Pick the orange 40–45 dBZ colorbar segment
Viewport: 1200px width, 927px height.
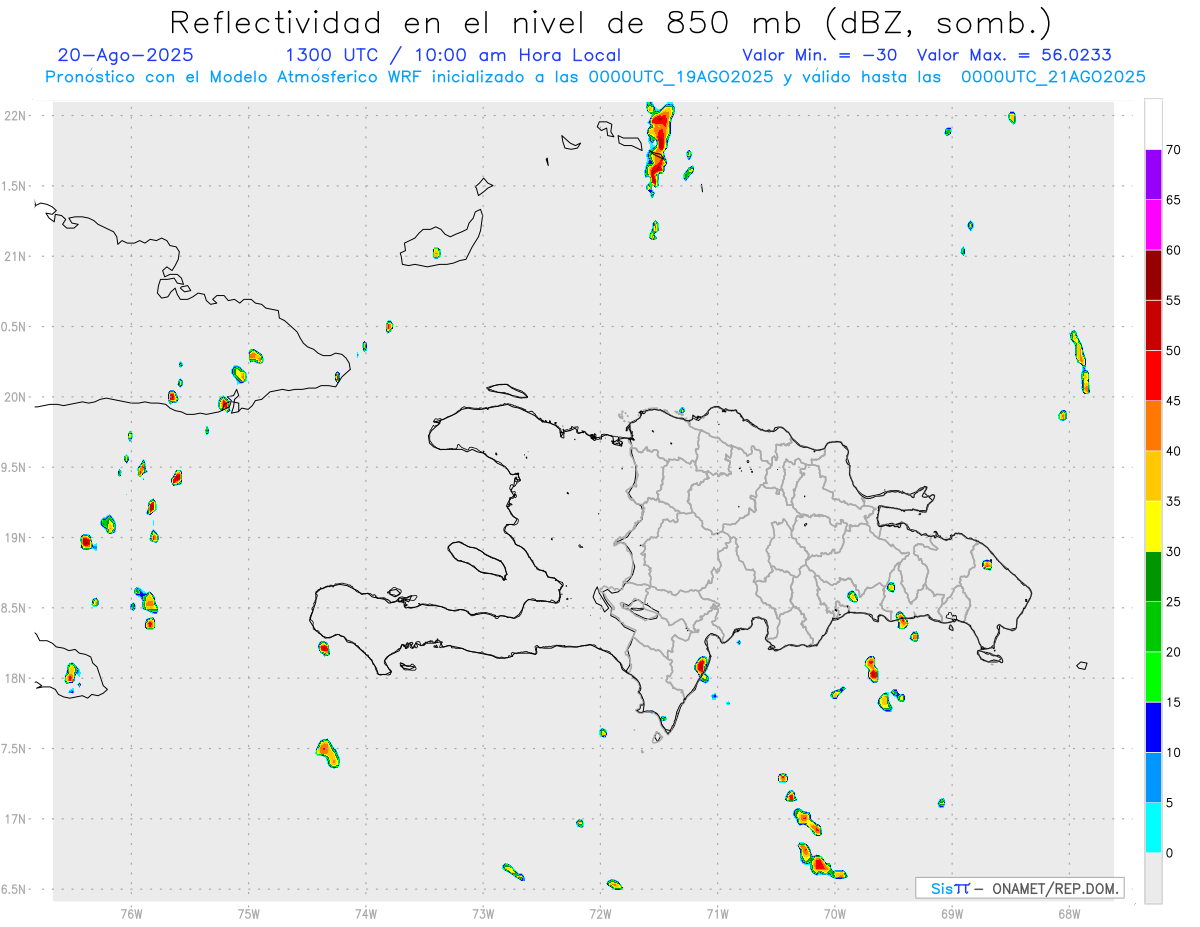tap(1153, 425)
